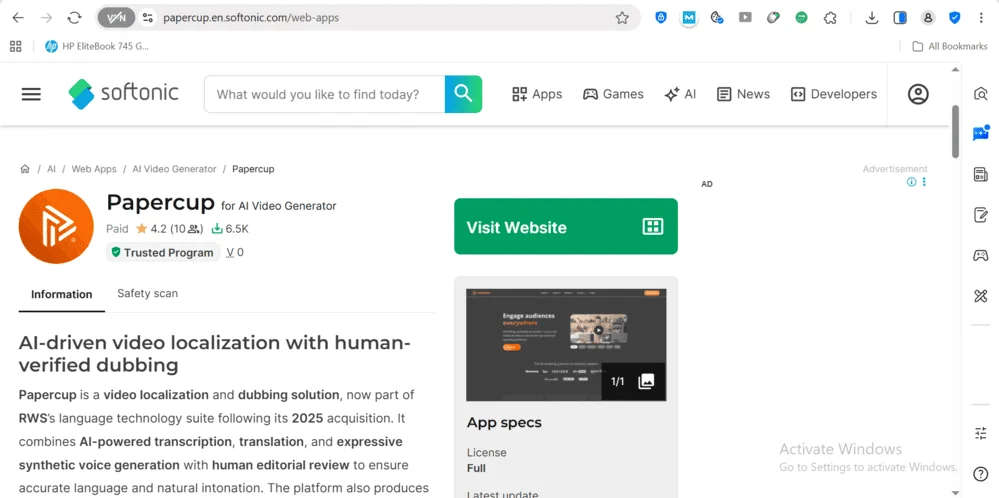This screenshot has width=999, height=498.
Task: Go back to the previous page
Action: pos(18,18)
